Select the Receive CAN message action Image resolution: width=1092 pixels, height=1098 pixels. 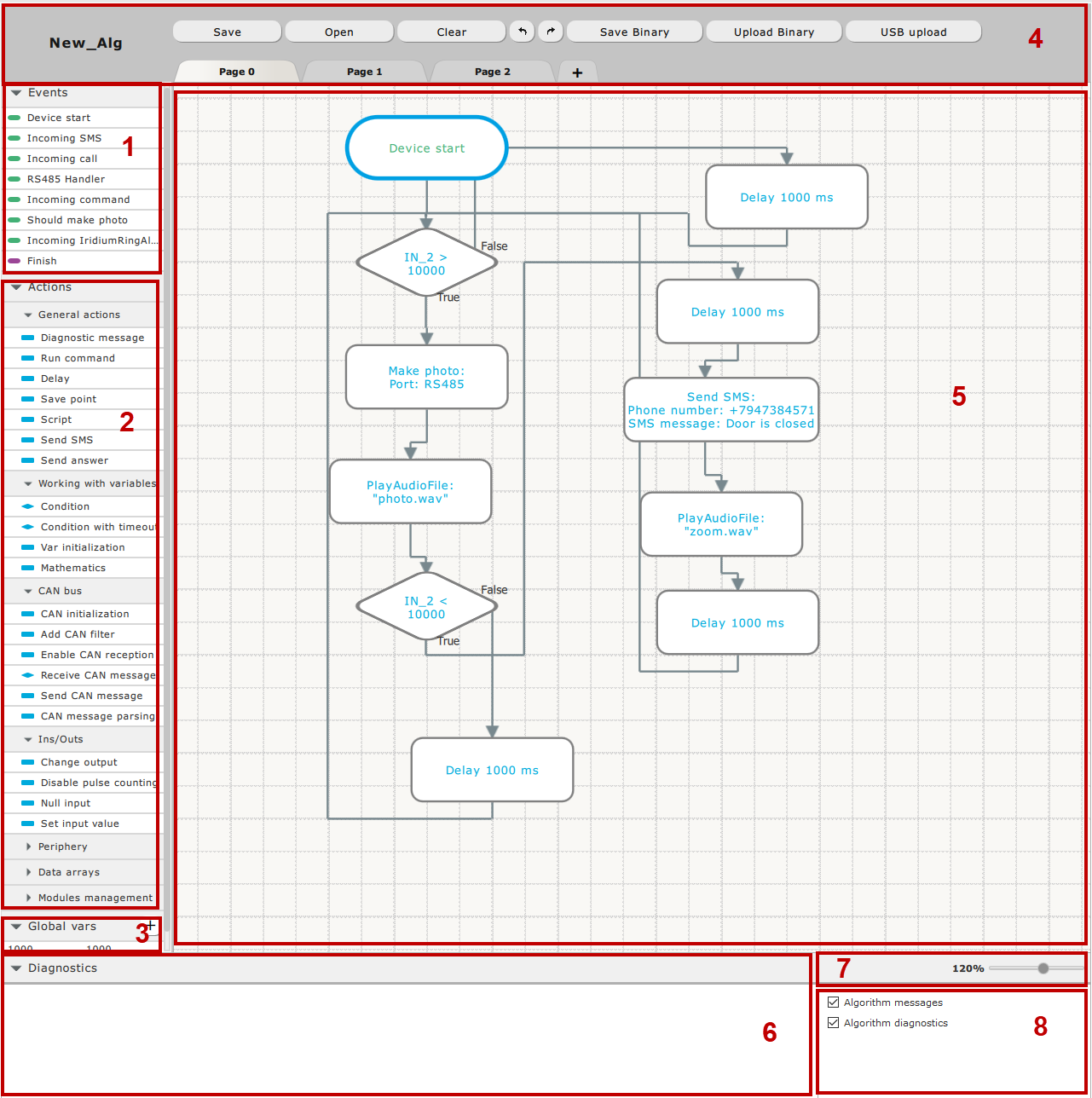click(97, 675)
